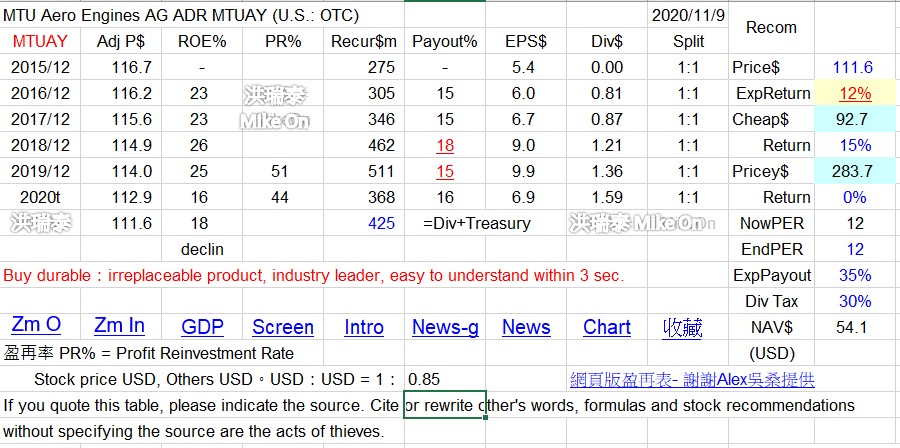Click the 收藏 bookmark link
The height and width of the screenshot is (448, 900).
pyautogui.click(x=683, y=327)
